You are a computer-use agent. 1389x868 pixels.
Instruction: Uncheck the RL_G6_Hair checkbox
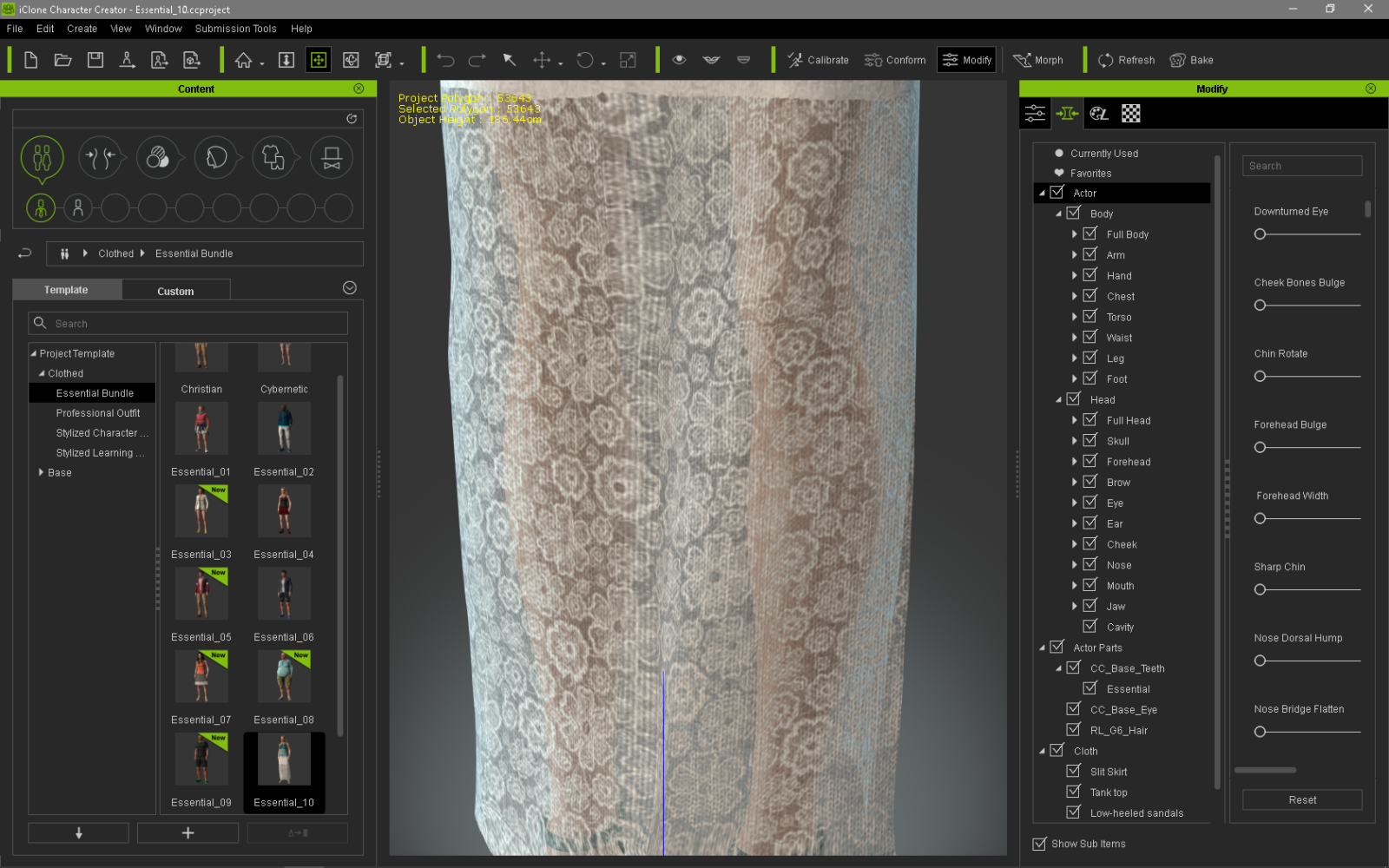pos(1074,730)
